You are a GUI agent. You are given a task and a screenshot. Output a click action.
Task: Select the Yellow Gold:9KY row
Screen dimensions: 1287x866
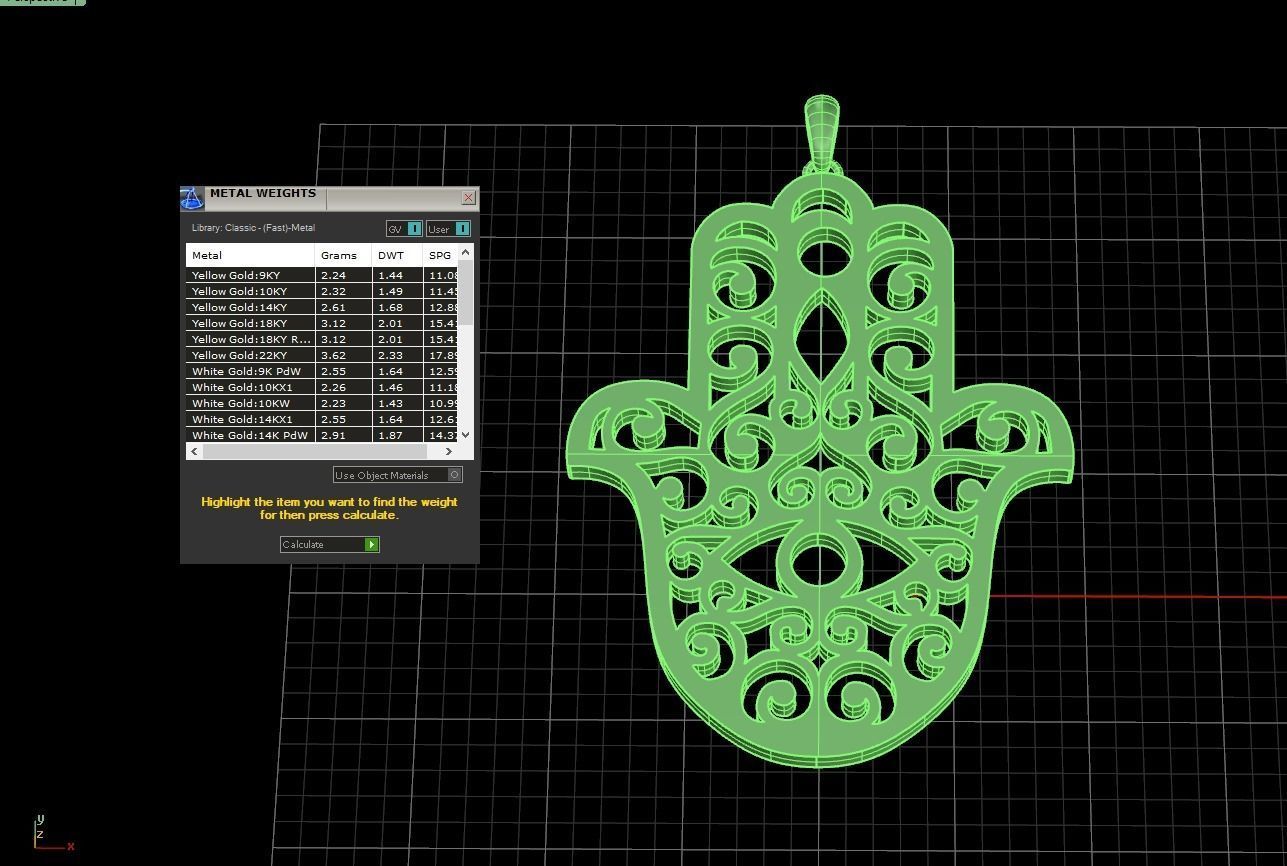pyautogui.click(x=322, y=275)
